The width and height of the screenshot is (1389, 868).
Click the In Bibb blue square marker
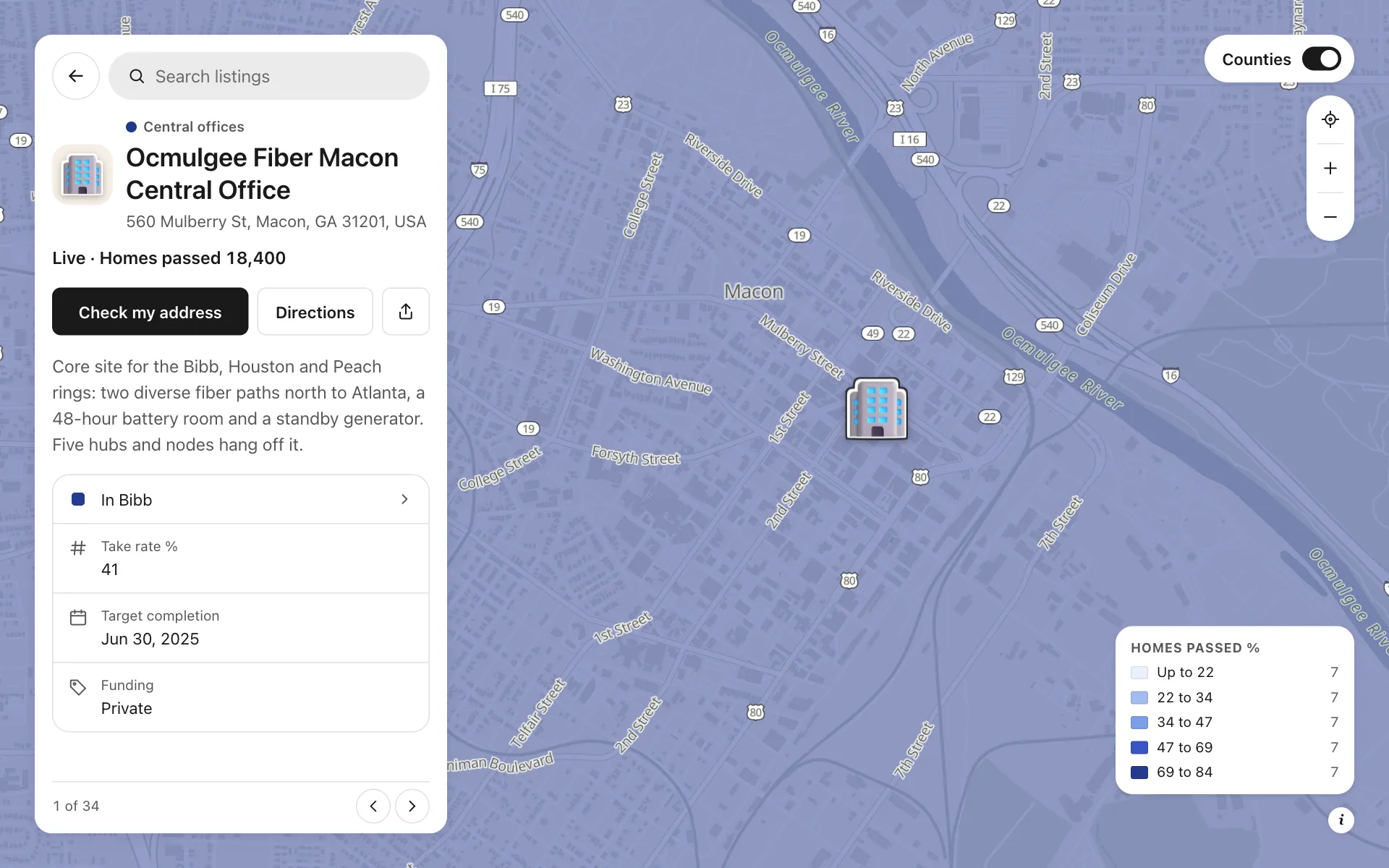click(x=78, y=499)
